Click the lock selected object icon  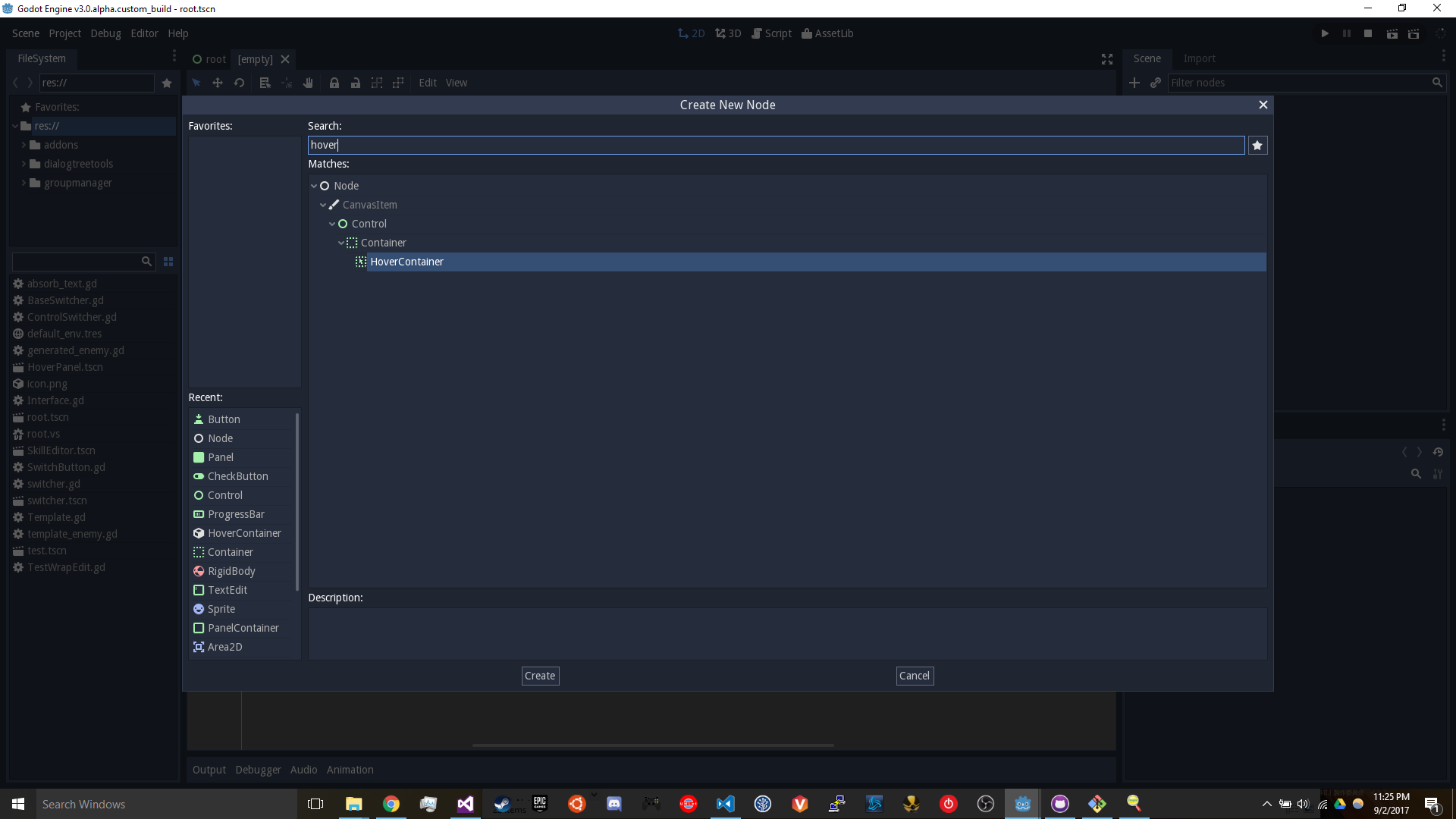[334, 83]
